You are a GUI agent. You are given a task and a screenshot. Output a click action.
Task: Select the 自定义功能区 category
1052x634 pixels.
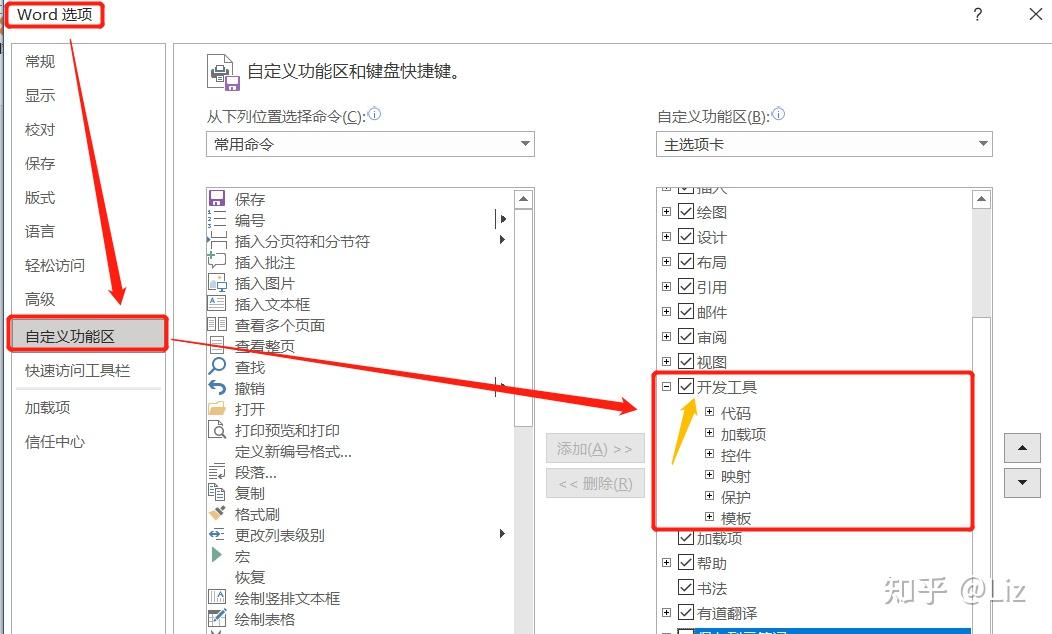(88, 335)
